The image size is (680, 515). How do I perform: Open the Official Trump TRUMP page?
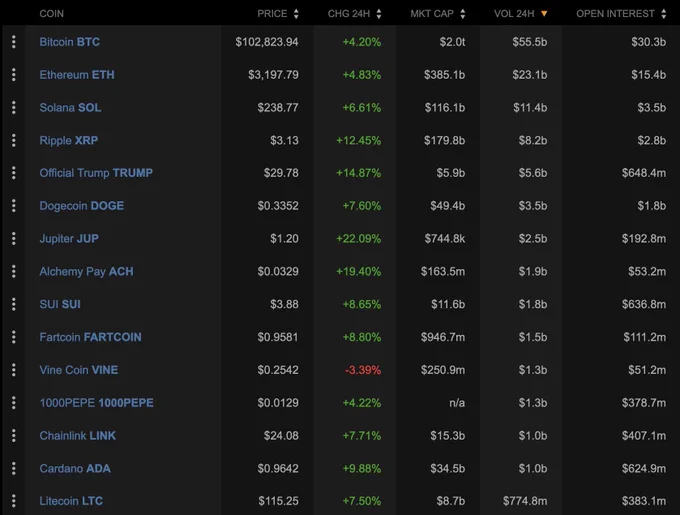(x=96, y=173)
